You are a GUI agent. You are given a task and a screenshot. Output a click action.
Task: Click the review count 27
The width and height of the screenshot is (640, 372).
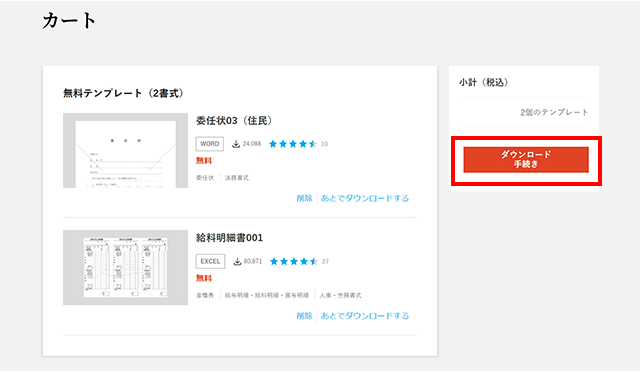click(325, 261)
